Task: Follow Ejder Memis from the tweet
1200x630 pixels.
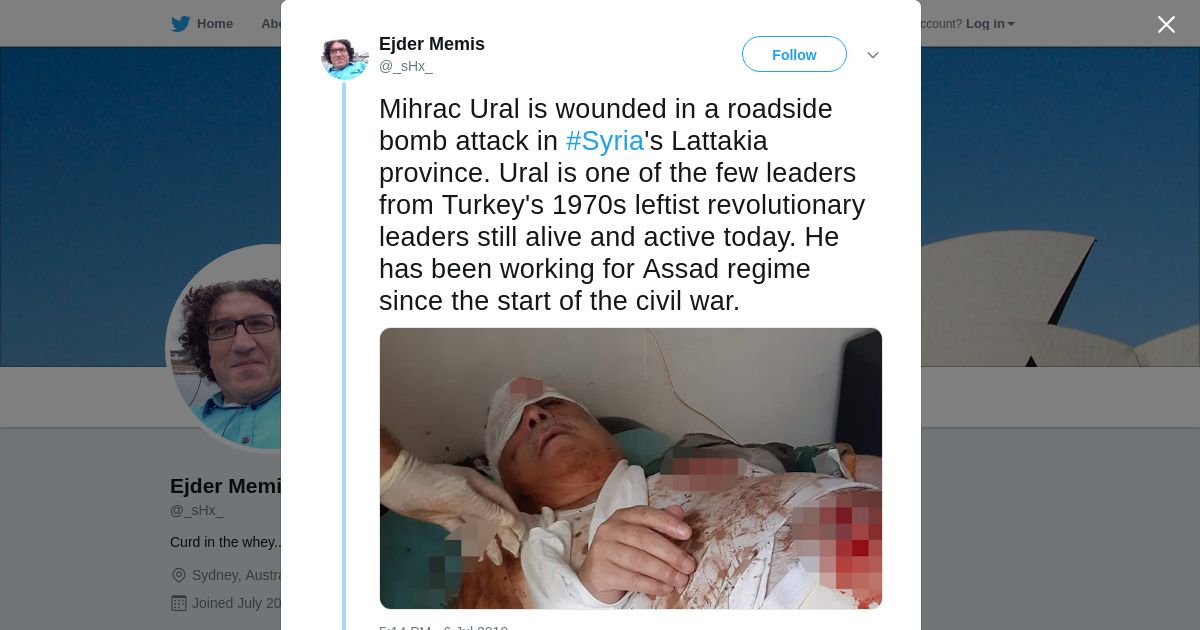Action: click(794, 54)
